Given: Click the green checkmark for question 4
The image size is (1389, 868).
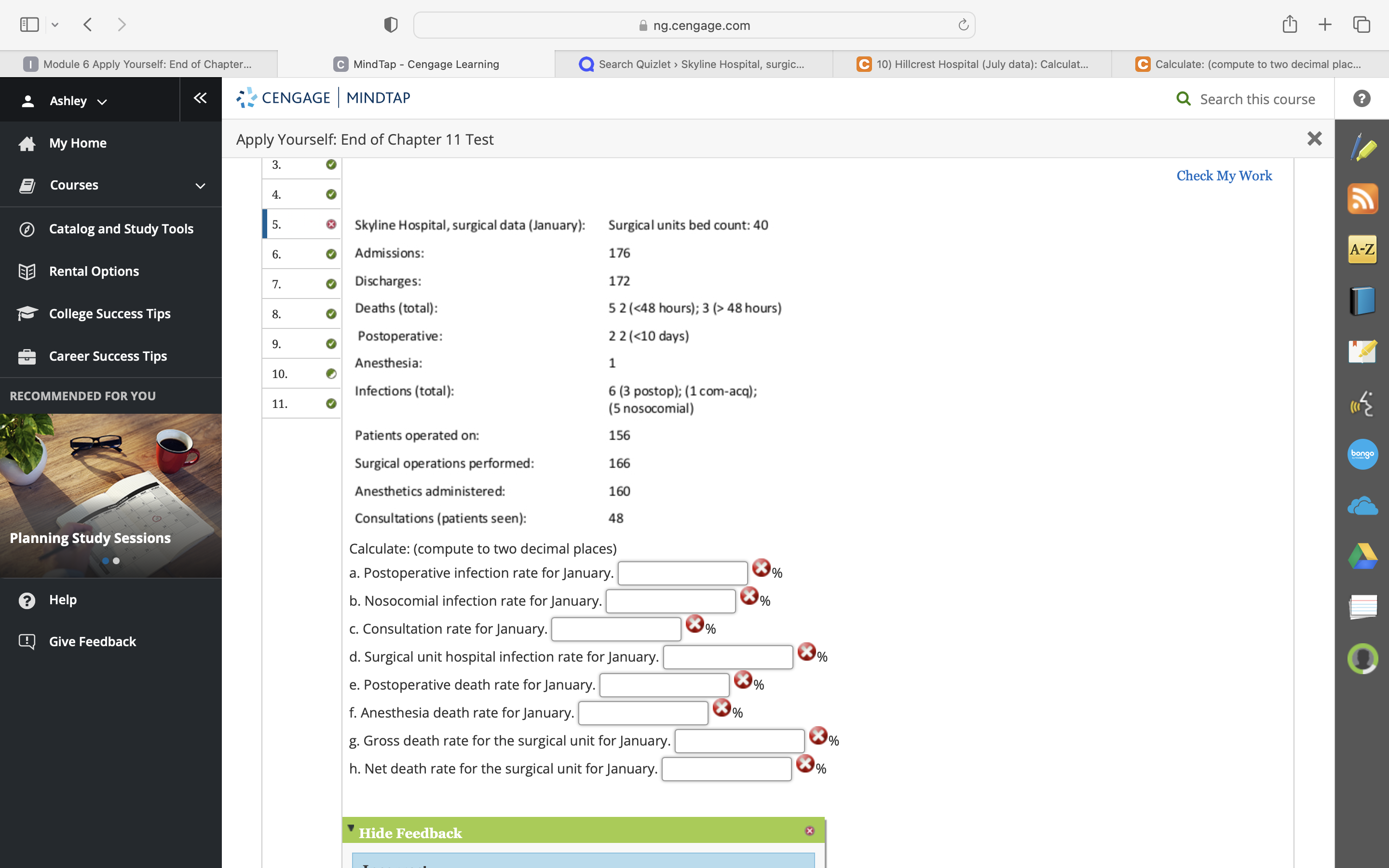Looking at the screenshot, I should coord(331,194).
